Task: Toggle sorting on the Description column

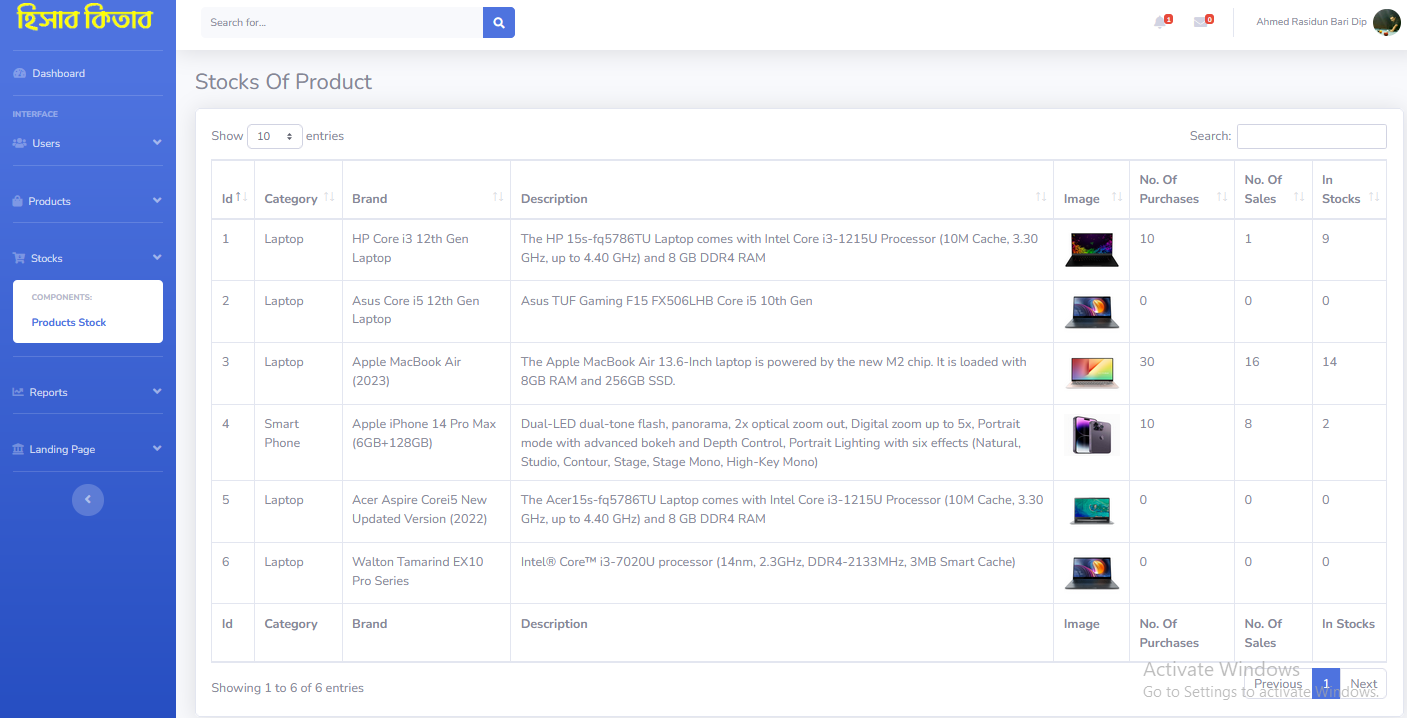Action: (x=1040, y=197)
